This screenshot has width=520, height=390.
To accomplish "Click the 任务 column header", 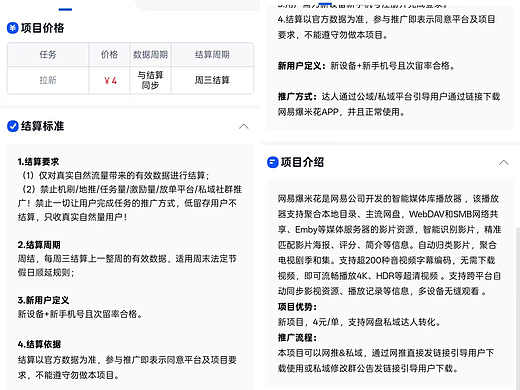I will point(48,55).
